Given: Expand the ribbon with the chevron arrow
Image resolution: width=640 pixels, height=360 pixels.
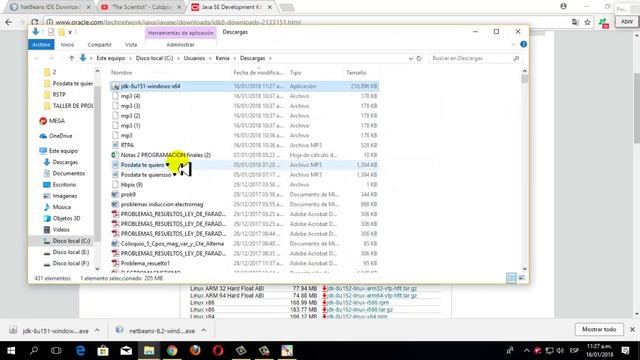Looking at the screenshot, I should click(x=513, y=44).
